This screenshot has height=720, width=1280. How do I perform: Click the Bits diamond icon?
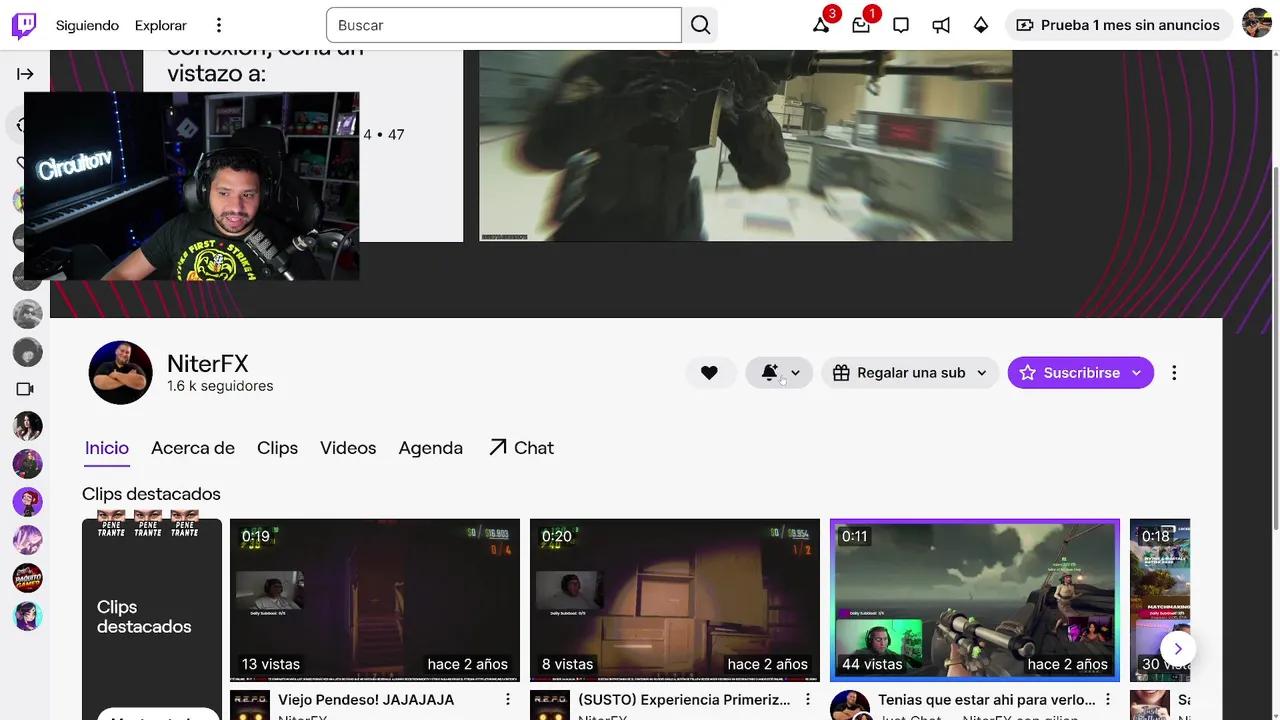pyautogui.click(x=981, y=25)
